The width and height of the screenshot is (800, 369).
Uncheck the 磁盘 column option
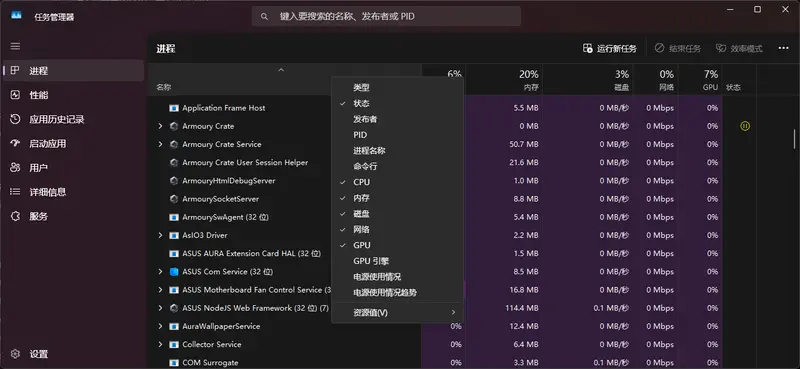pyautogui.click(x=397, y=214)
